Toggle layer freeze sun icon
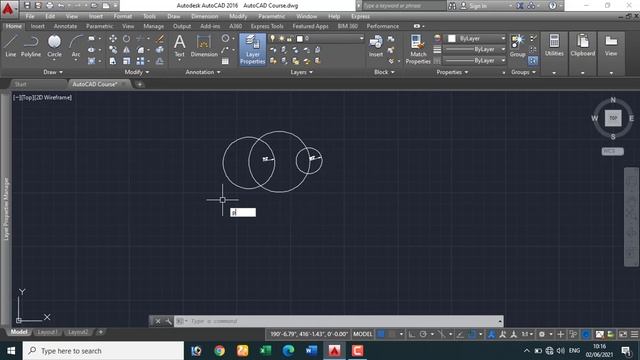The width and height of the screenshot is (640, 360). tap(281, 38)
